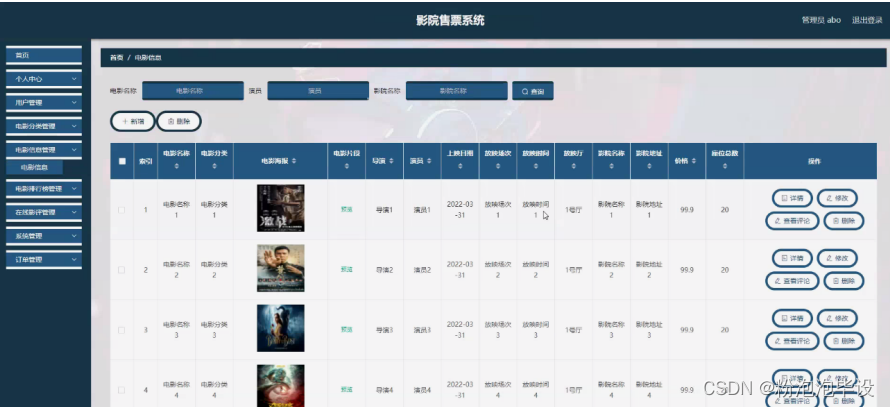
Task: Focus the 电影名称 search input
Action: tap(193, 91)
